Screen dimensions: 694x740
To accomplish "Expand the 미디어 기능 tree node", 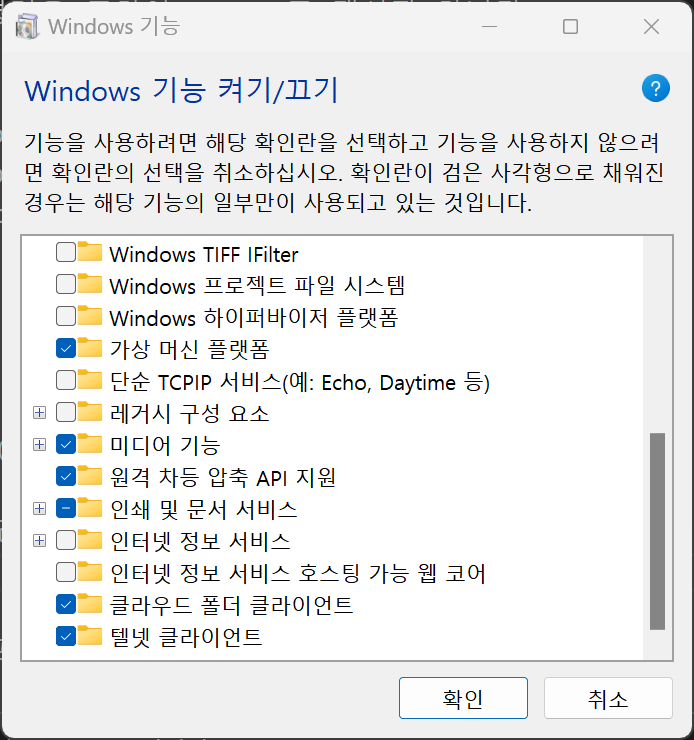I will pyautogui.click(x=40, y=444).
